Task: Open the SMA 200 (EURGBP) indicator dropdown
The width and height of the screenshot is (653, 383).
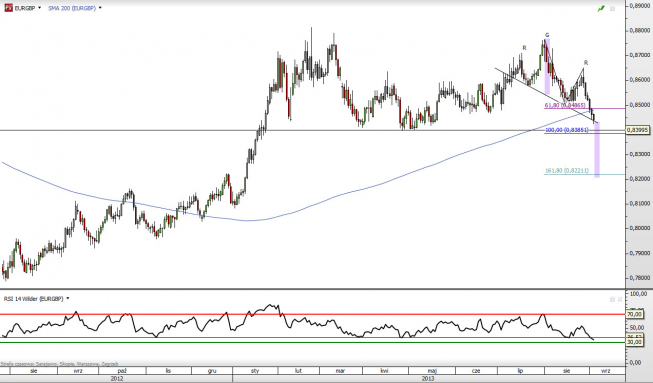Action: pos(101,8)
